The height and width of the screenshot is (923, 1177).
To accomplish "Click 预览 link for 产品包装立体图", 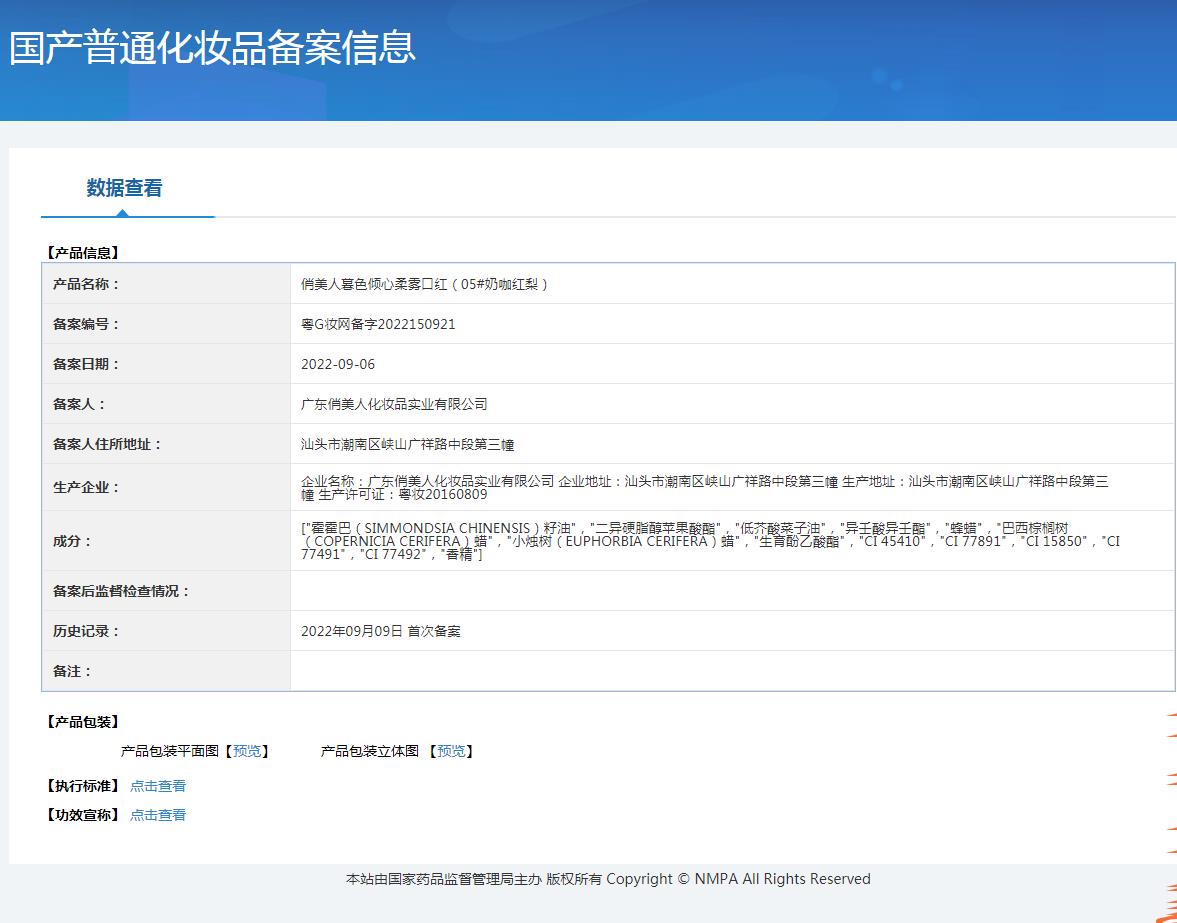I will point(451,751).
